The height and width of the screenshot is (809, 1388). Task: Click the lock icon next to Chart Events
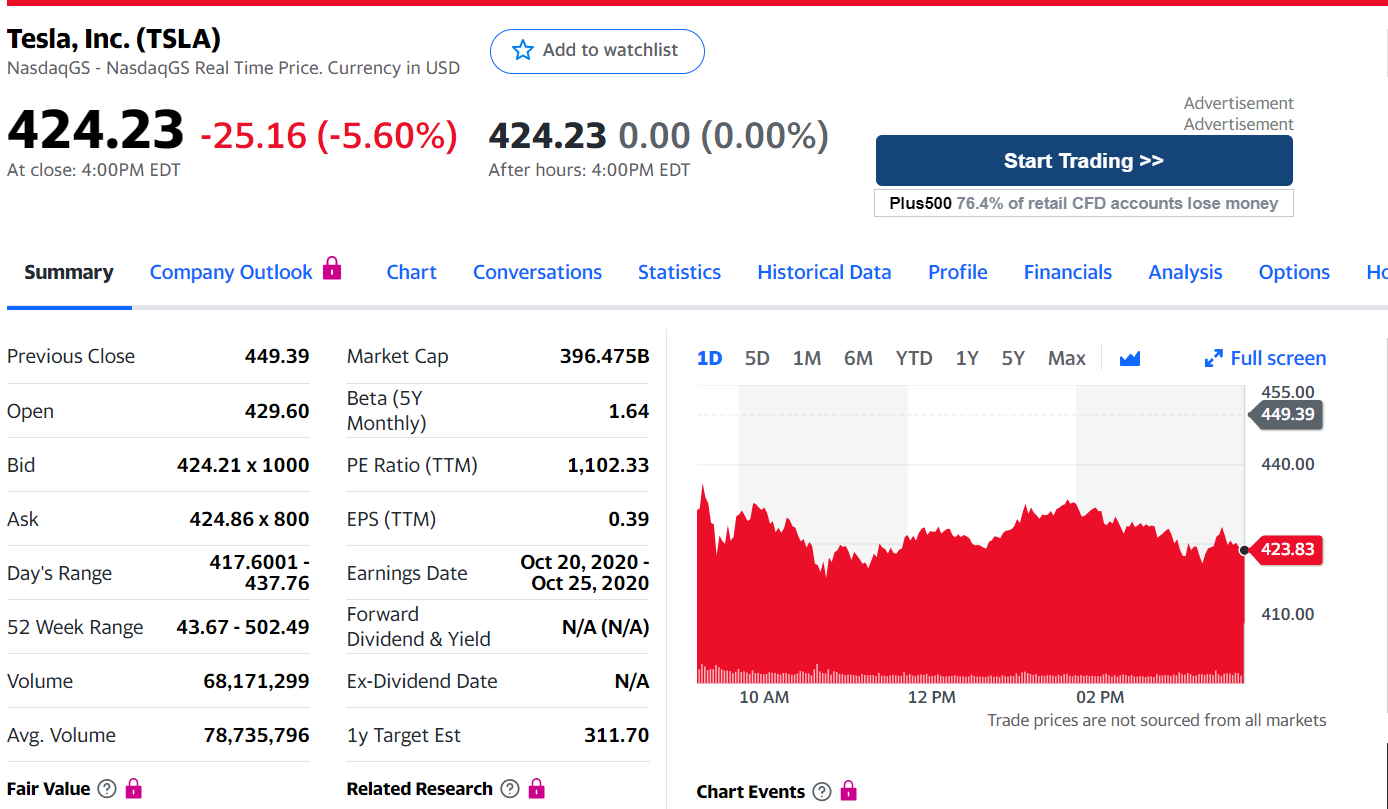[x=849, y=791]
